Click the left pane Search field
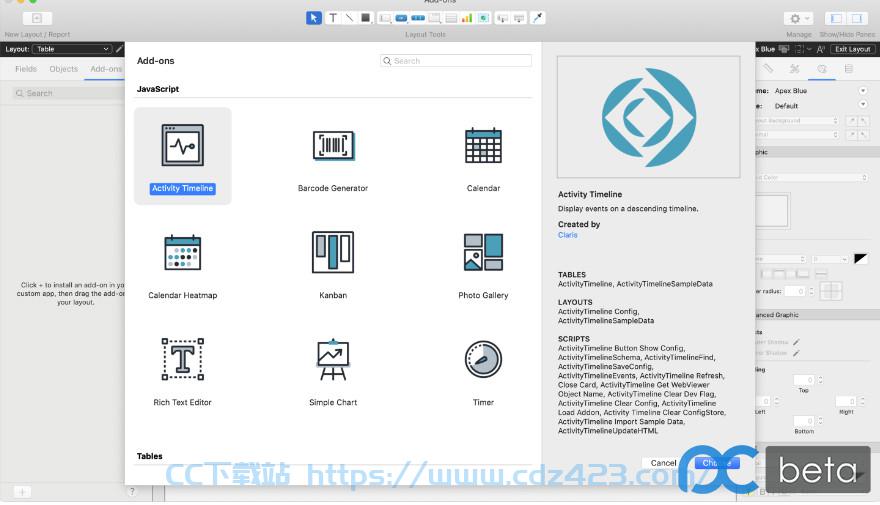This screenshot has width=880, height=505. pos(67,93)
